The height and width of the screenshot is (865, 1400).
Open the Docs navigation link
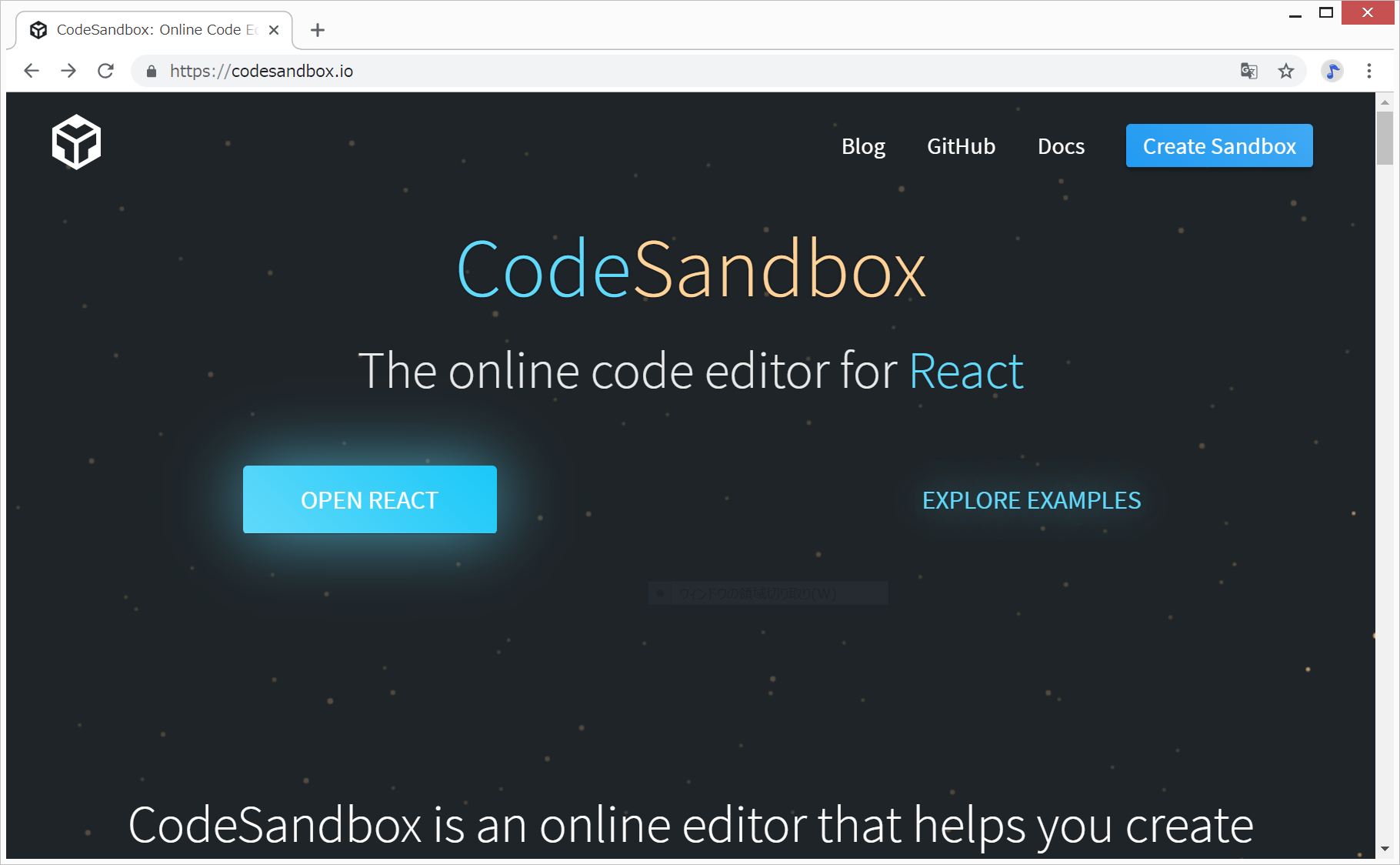coord(1061,146)
